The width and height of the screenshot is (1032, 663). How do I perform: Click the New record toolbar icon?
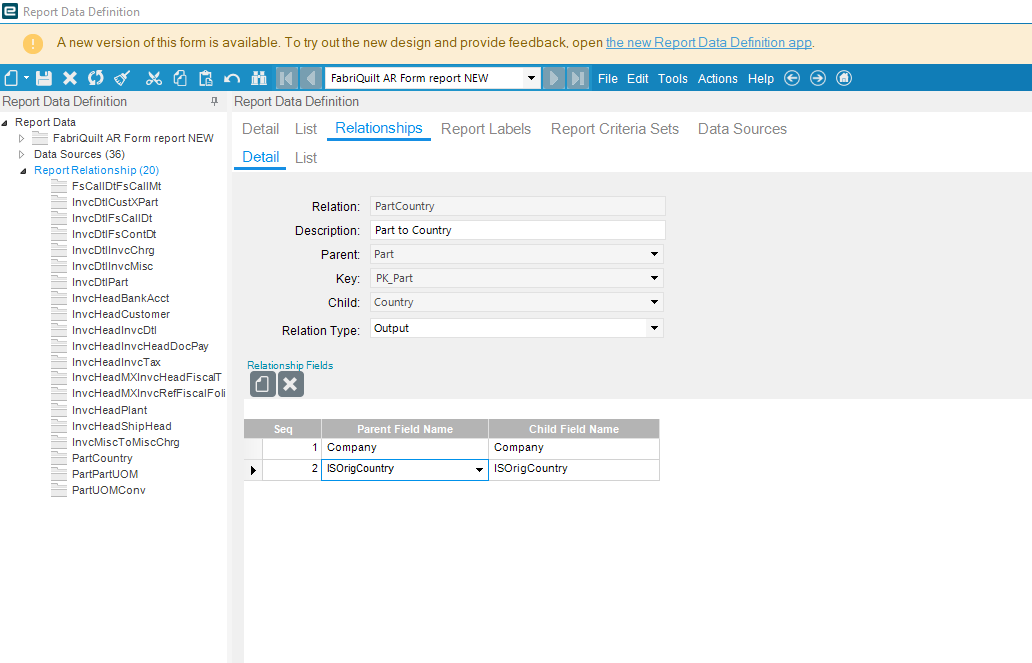click(x=11, y=78)
